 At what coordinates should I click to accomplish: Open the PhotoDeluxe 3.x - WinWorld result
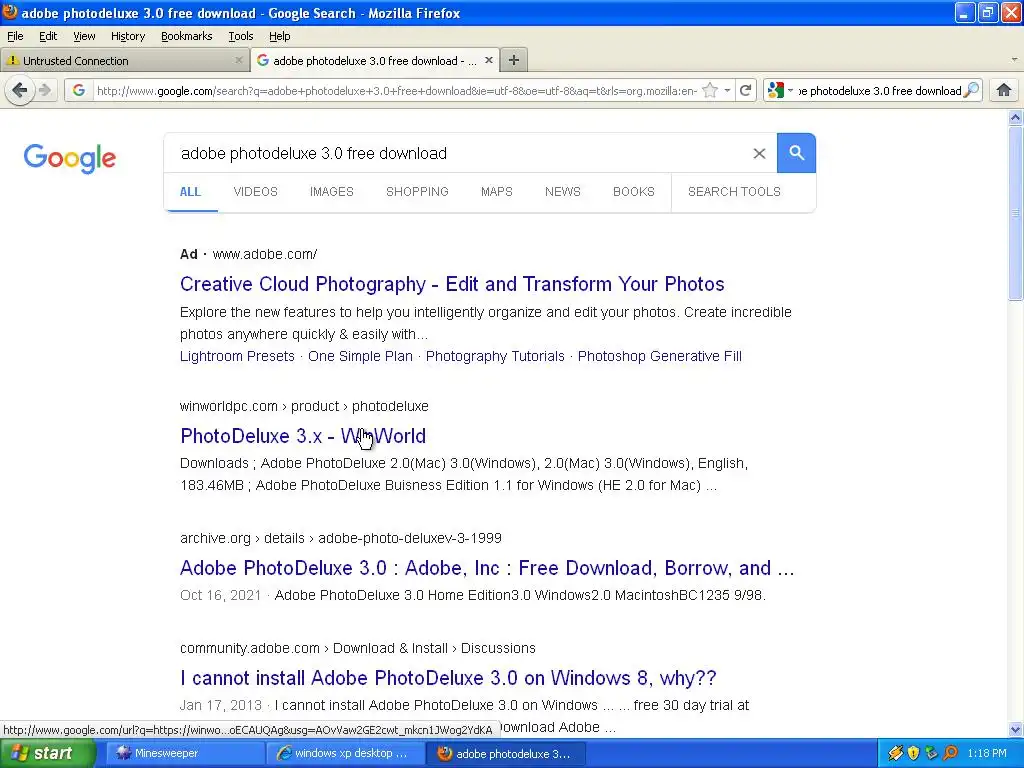pos(303,436)
